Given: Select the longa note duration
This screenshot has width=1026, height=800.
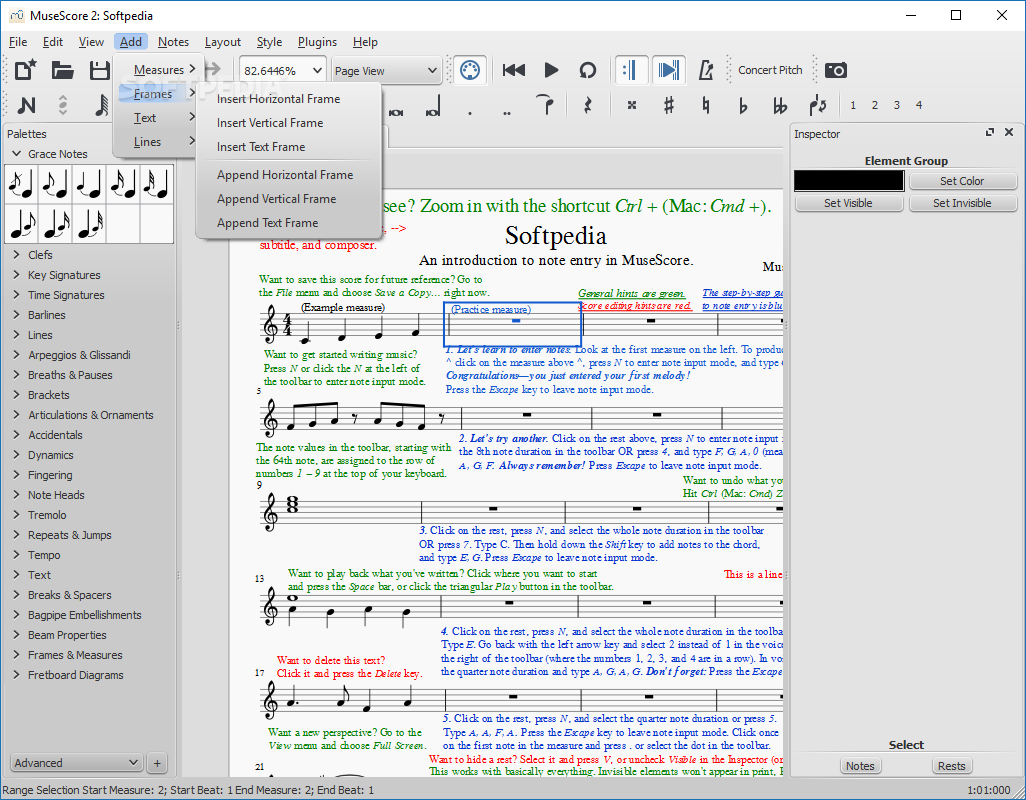Looking at the screenshot, I should (x=433, y=107).
